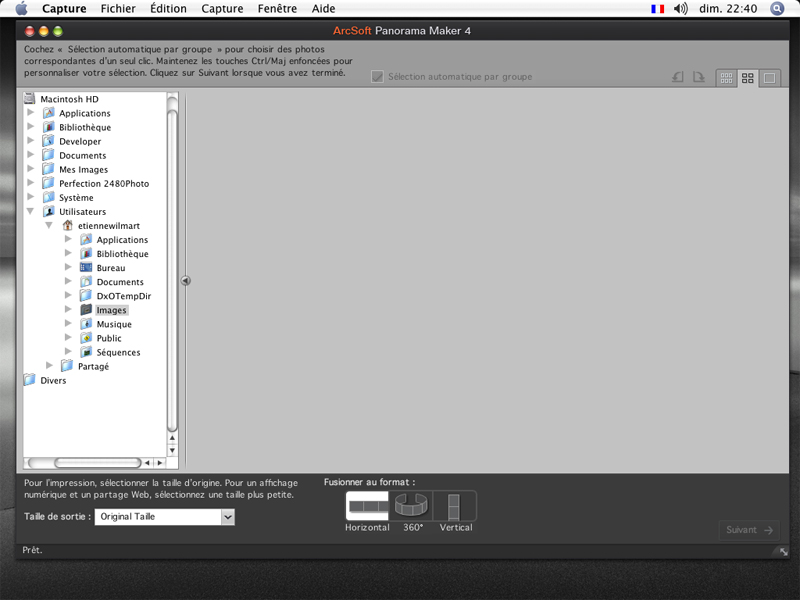
Task: Expand the top-level Documents folder triangle
Action: (x=31, y=154)
